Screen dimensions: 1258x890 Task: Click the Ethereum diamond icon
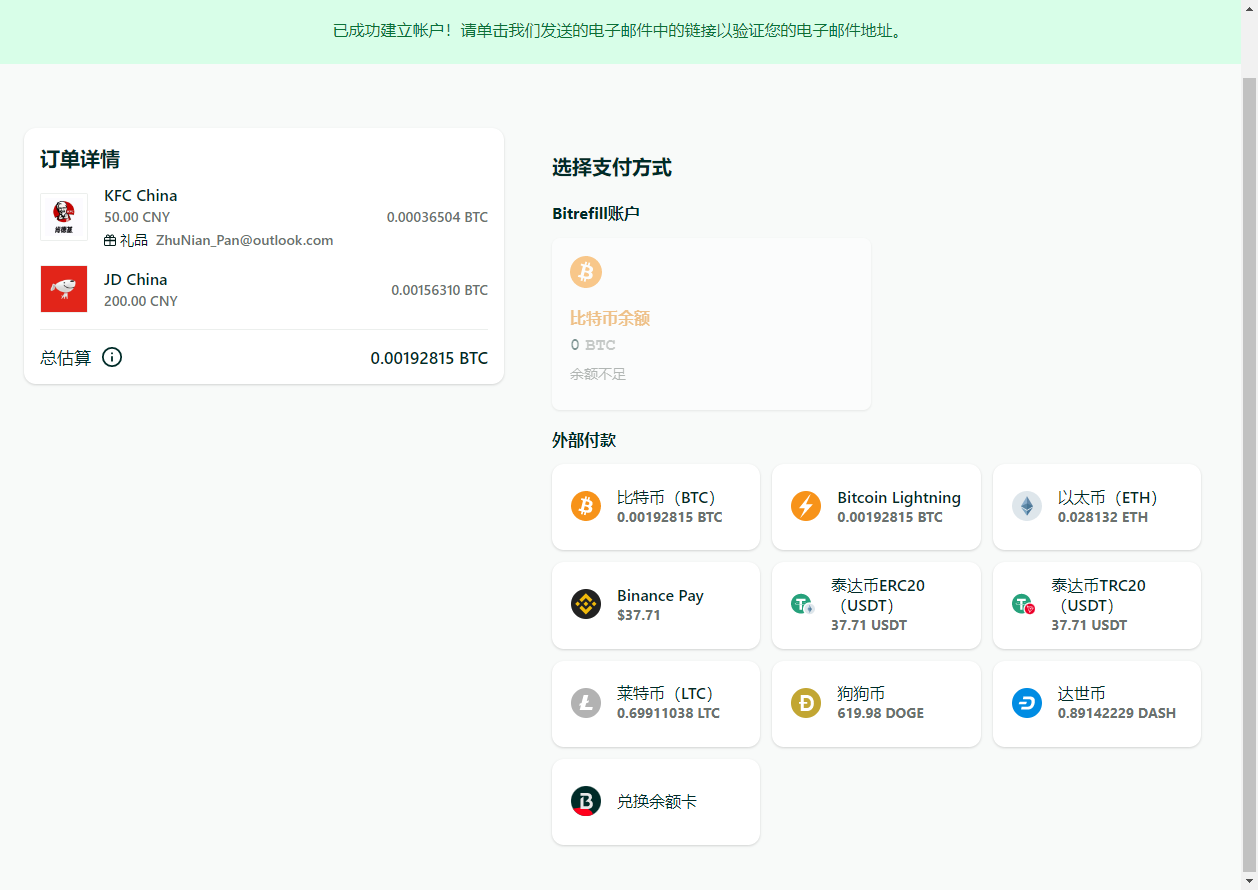coord(1027,506)
